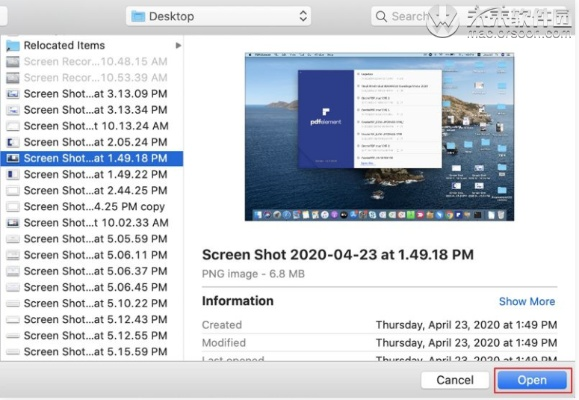
Task: Select Screen Shot...at 5.15.59 PM
Action: tap(92, 352)
